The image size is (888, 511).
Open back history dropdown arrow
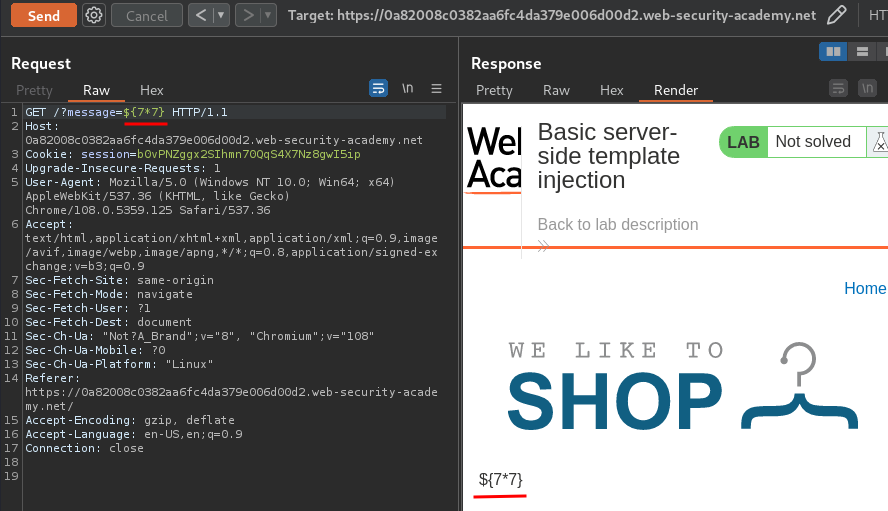(221, 15)
